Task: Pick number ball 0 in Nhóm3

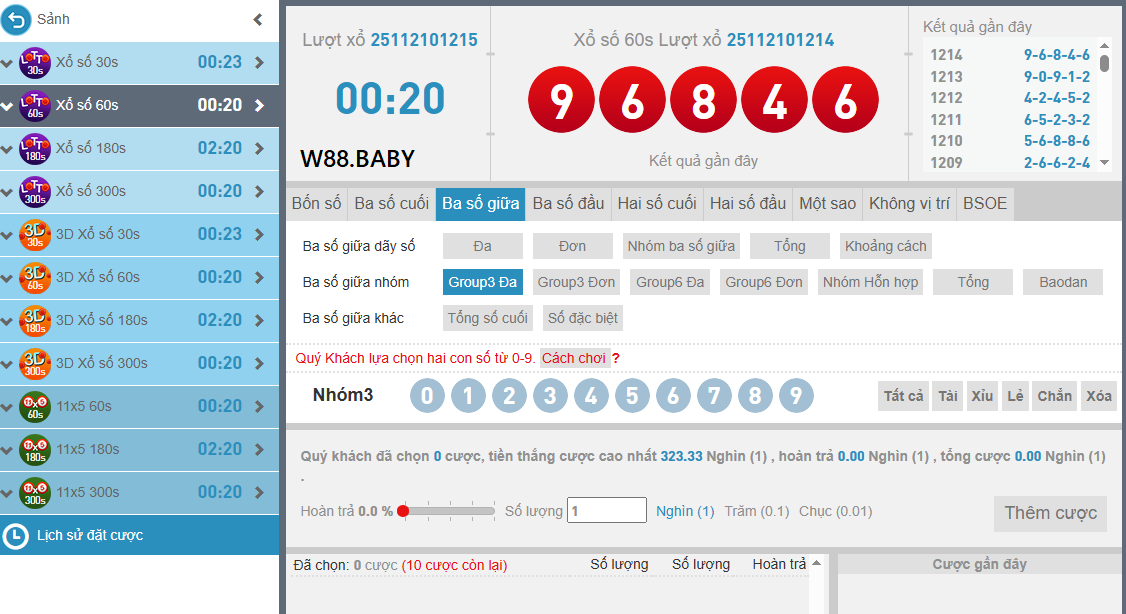Action: [427, 396]
